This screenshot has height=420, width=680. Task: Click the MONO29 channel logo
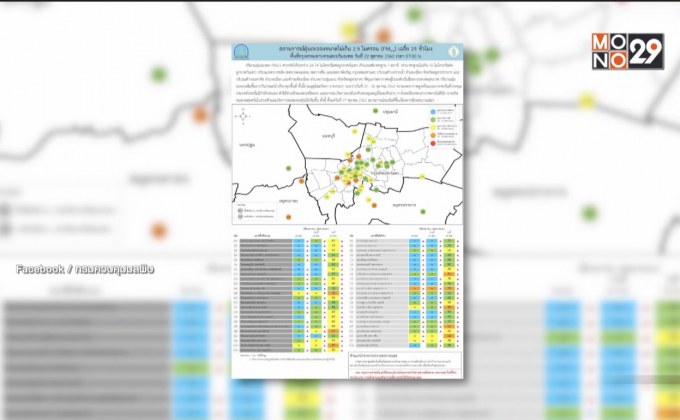[x=628, y=51]
